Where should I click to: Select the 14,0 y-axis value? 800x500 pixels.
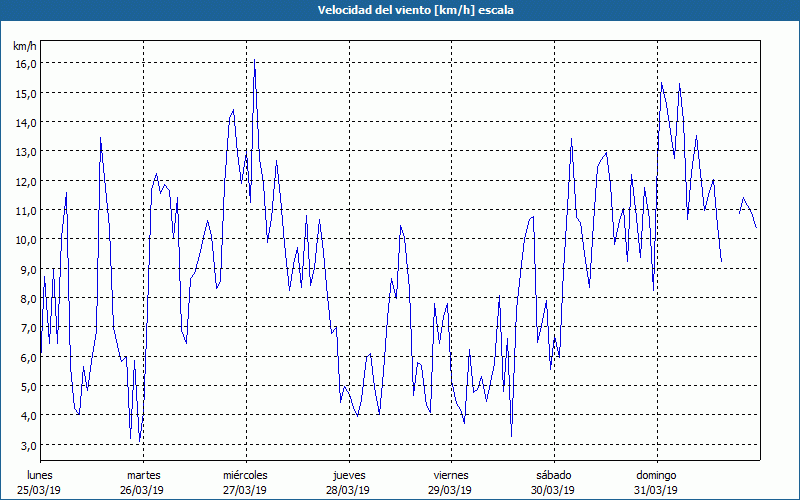[x=25, y=122]
